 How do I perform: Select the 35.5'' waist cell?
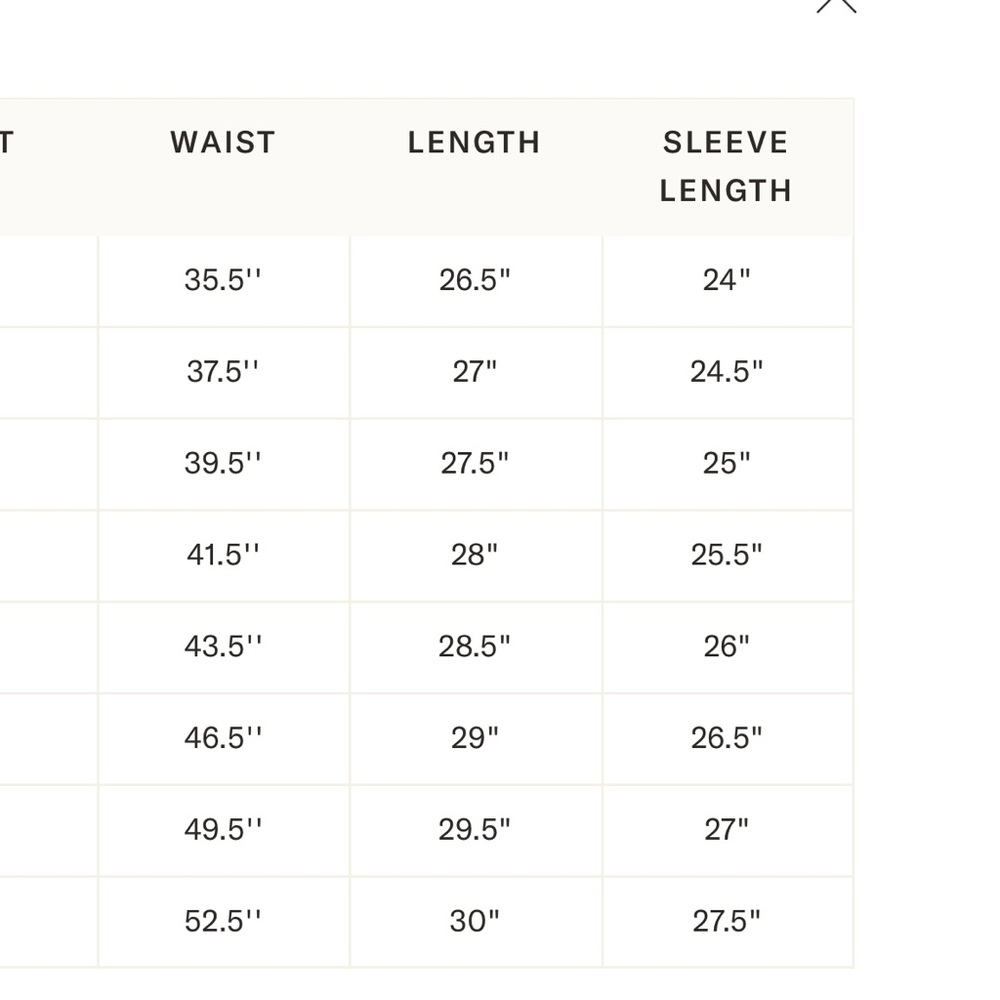[x=223, y=280]
